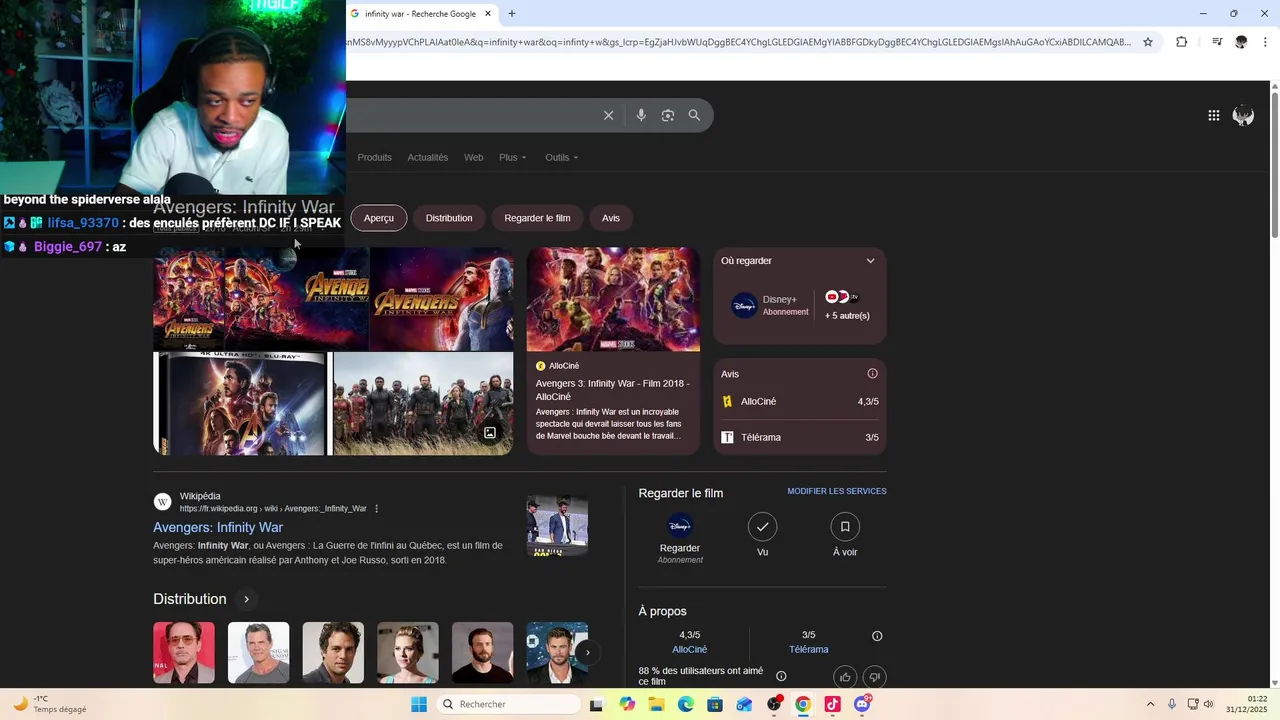Screen dimensions: 1280x720
Task: Expand the Distribution section arrow
Action: [246, 599]
